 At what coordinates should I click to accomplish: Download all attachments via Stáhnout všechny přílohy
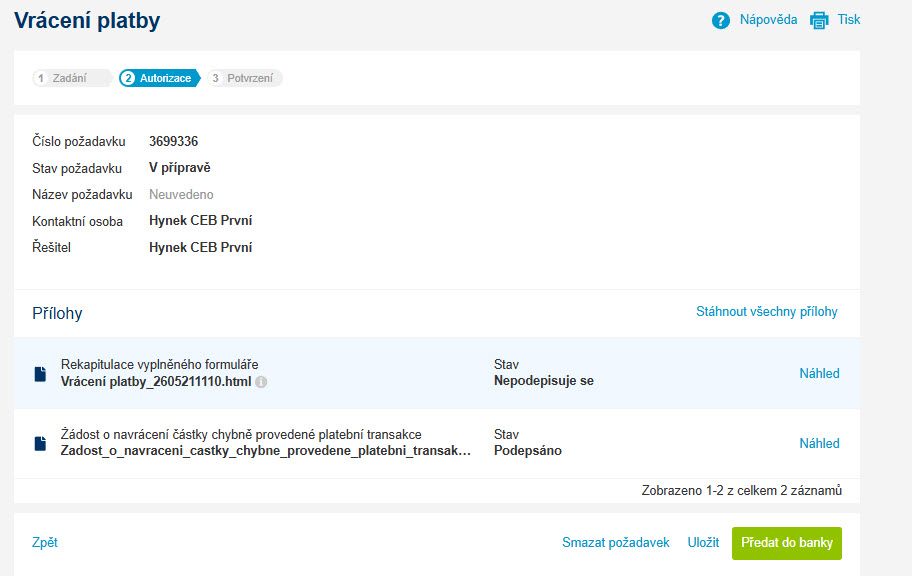(767, 312)
